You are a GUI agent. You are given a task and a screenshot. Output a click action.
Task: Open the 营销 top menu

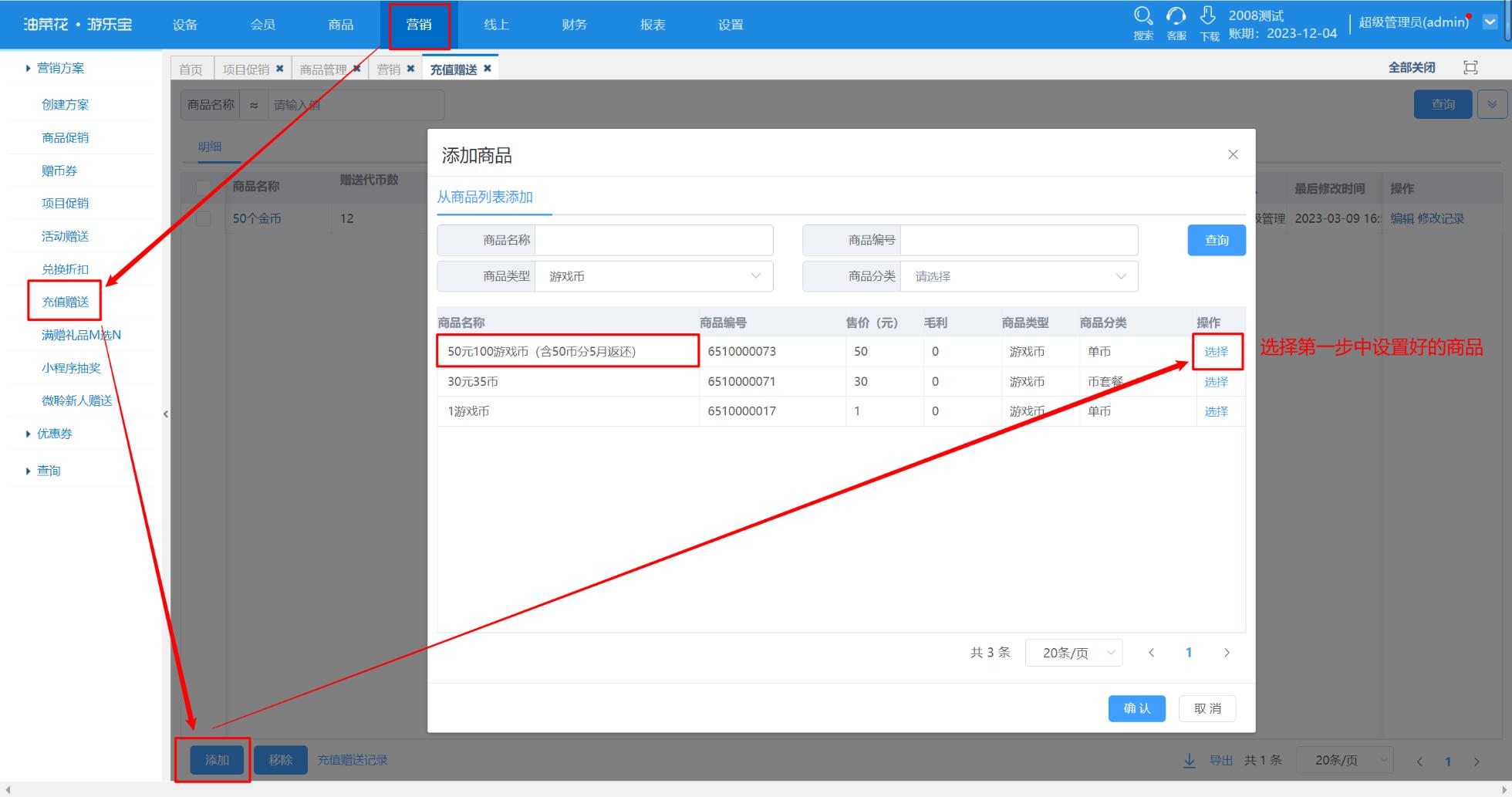[x=419, y=25]
